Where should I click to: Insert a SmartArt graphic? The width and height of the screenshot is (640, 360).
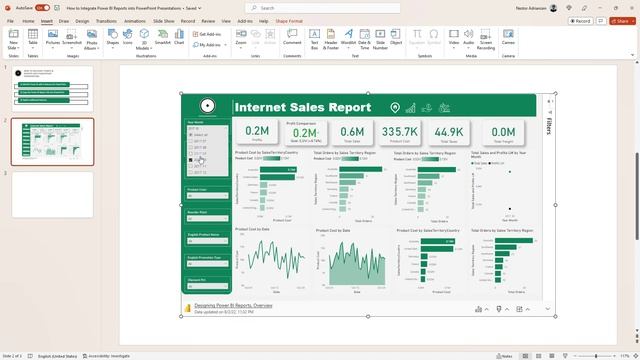162,37
